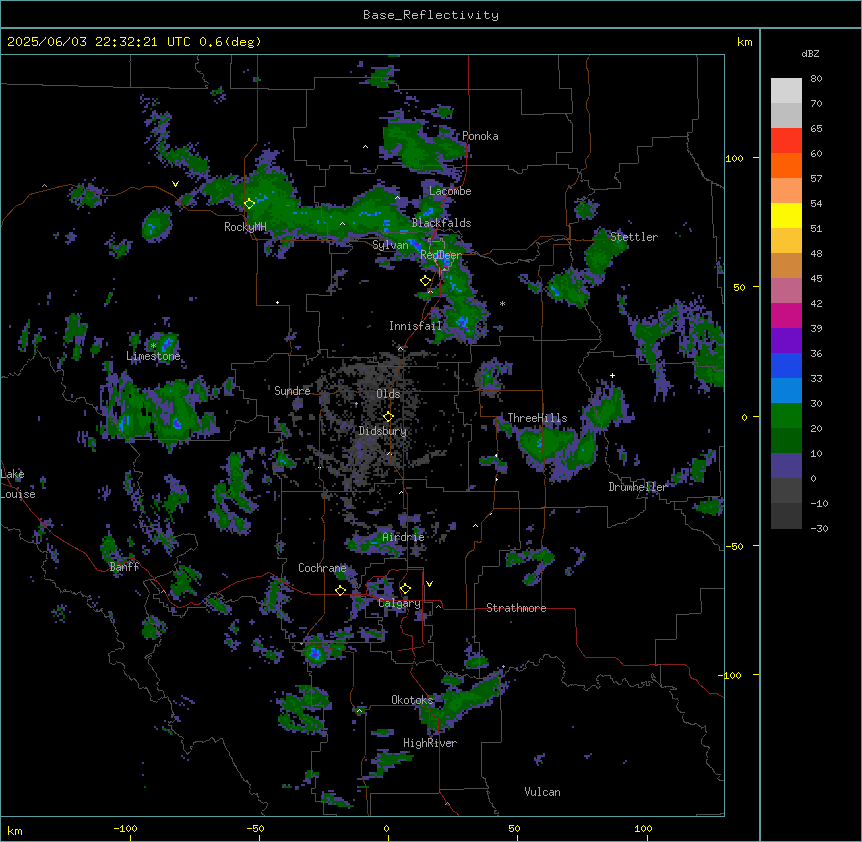Click the orange 57–60 dBZ legend swatch

tap(786, 165)
